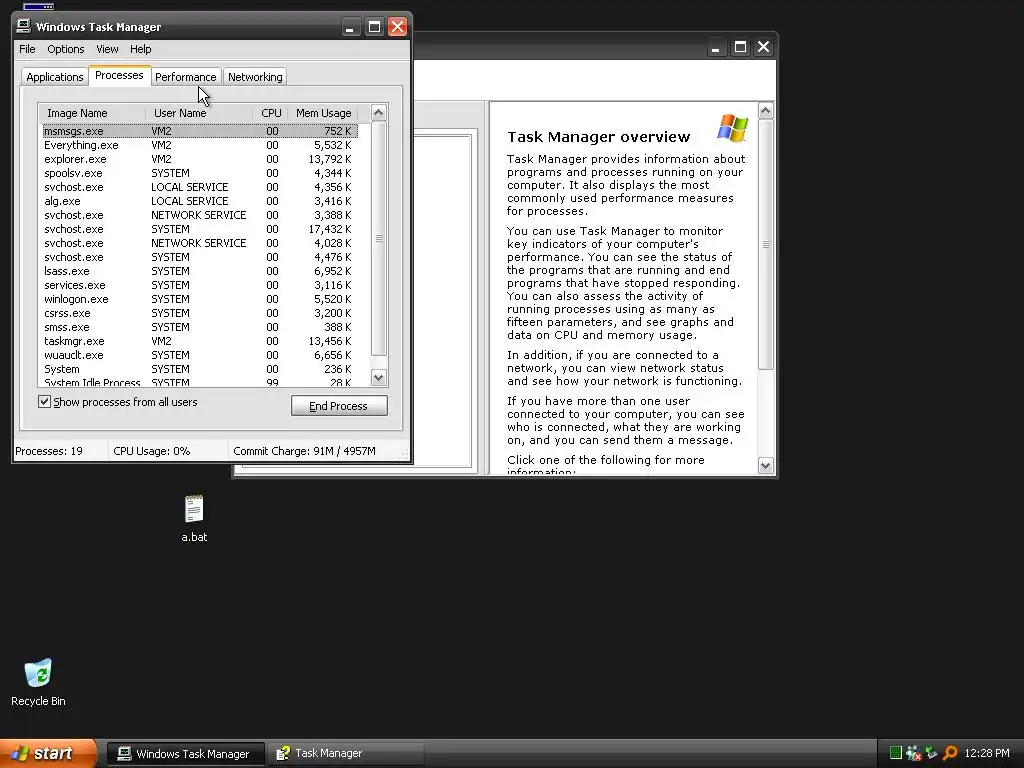1024x768 pixels.
Task: Select svchost.exe using 17,432 K memory
Action: (200, 229)
